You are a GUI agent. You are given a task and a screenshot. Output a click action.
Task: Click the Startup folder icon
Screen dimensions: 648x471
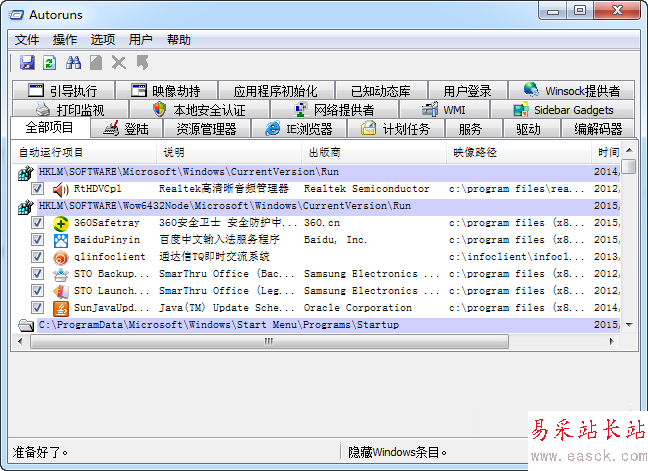click(x=26, y=326)
